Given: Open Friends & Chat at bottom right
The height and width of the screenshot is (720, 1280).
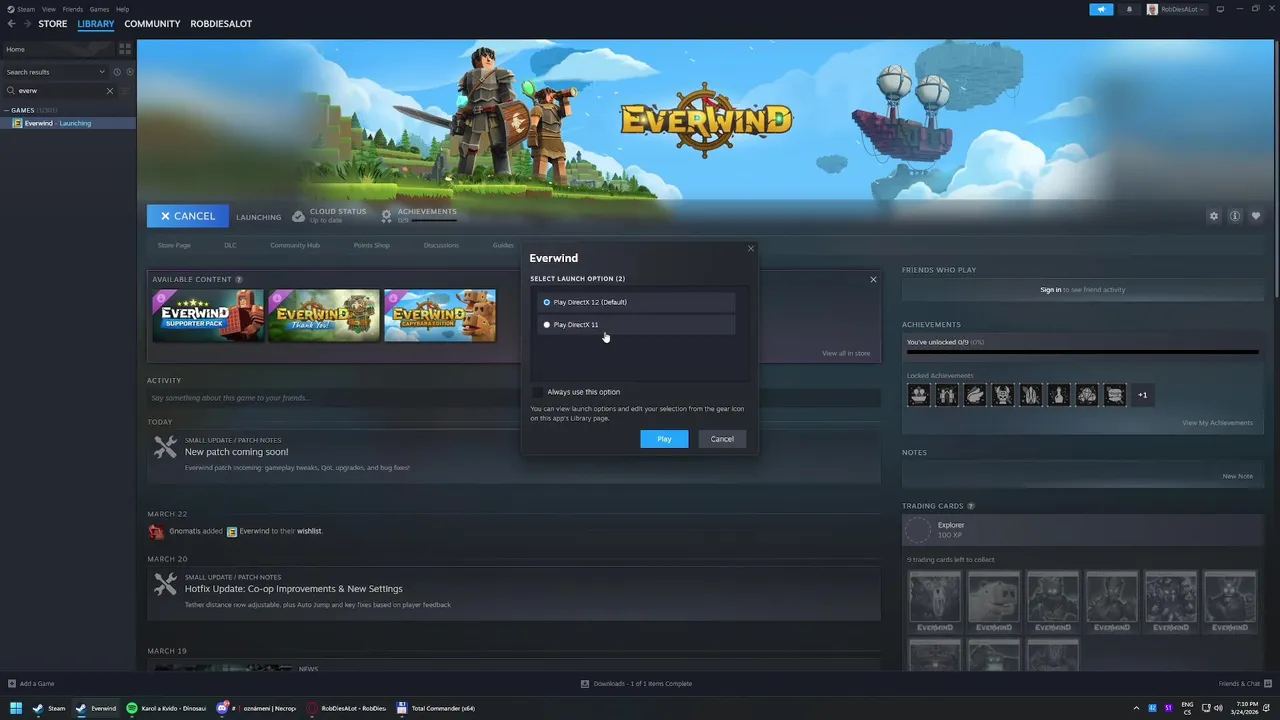Looking at the screenshot, I should tap(1244, 684).
